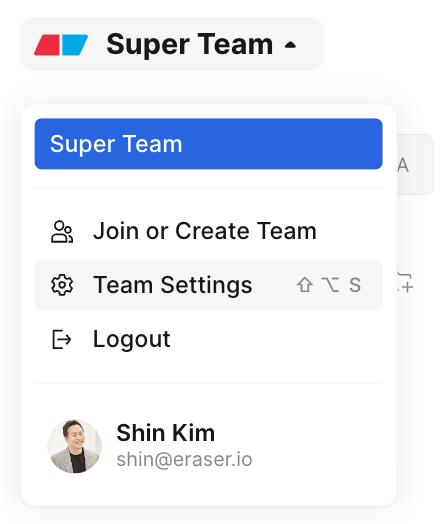Click Shin Kim's profile avatar
This screenshot has width=446, height=524.
coord(75,446)
